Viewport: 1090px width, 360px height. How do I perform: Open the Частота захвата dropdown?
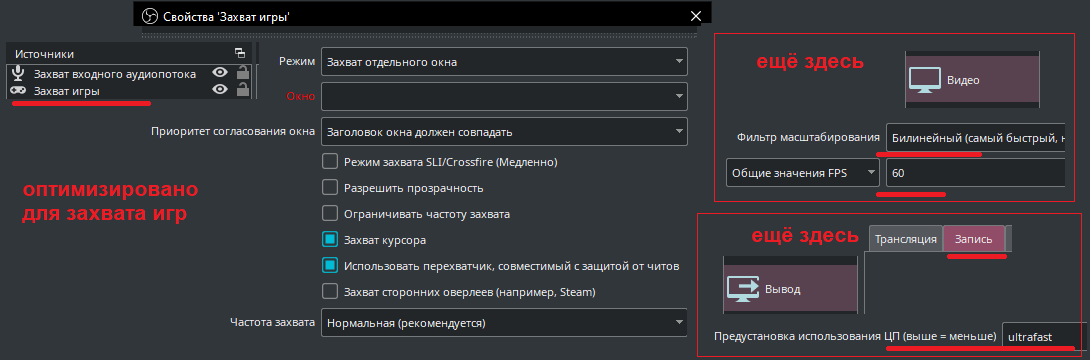(x=504, y=322)
